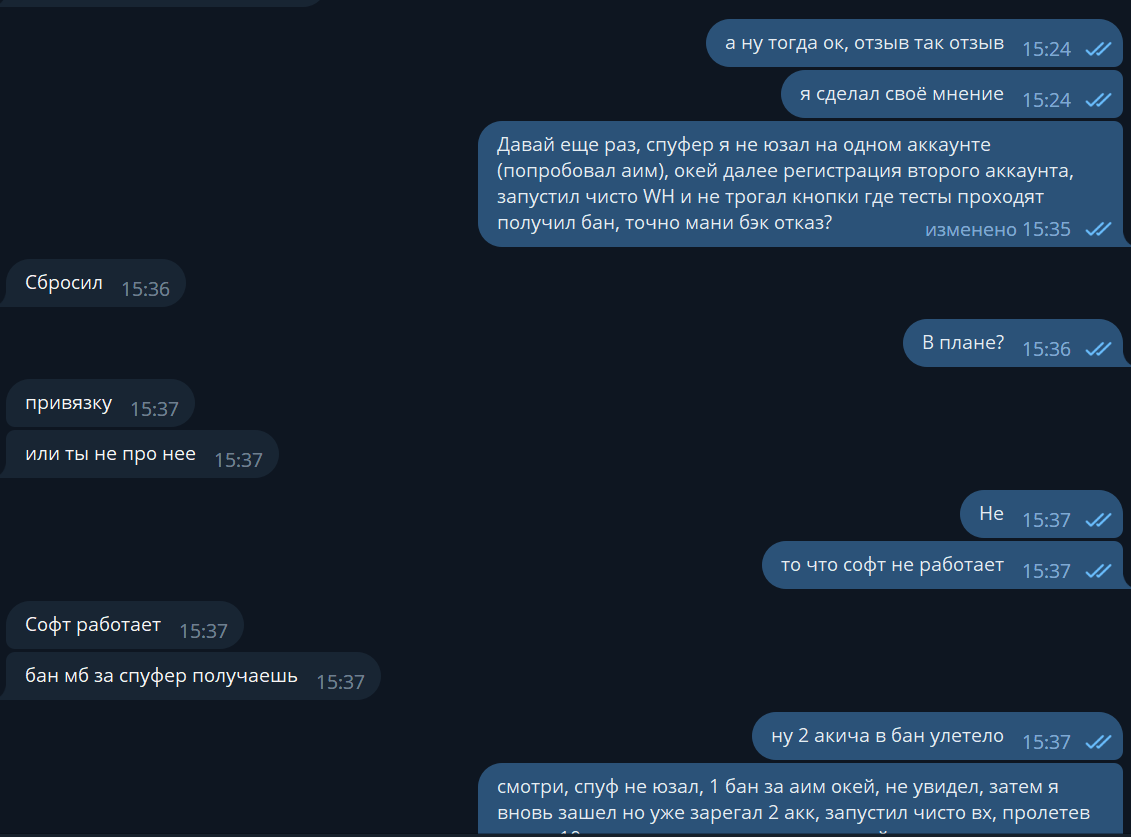Click read receipt icon next to 'изменено 15:35'

pos(1098,230)
